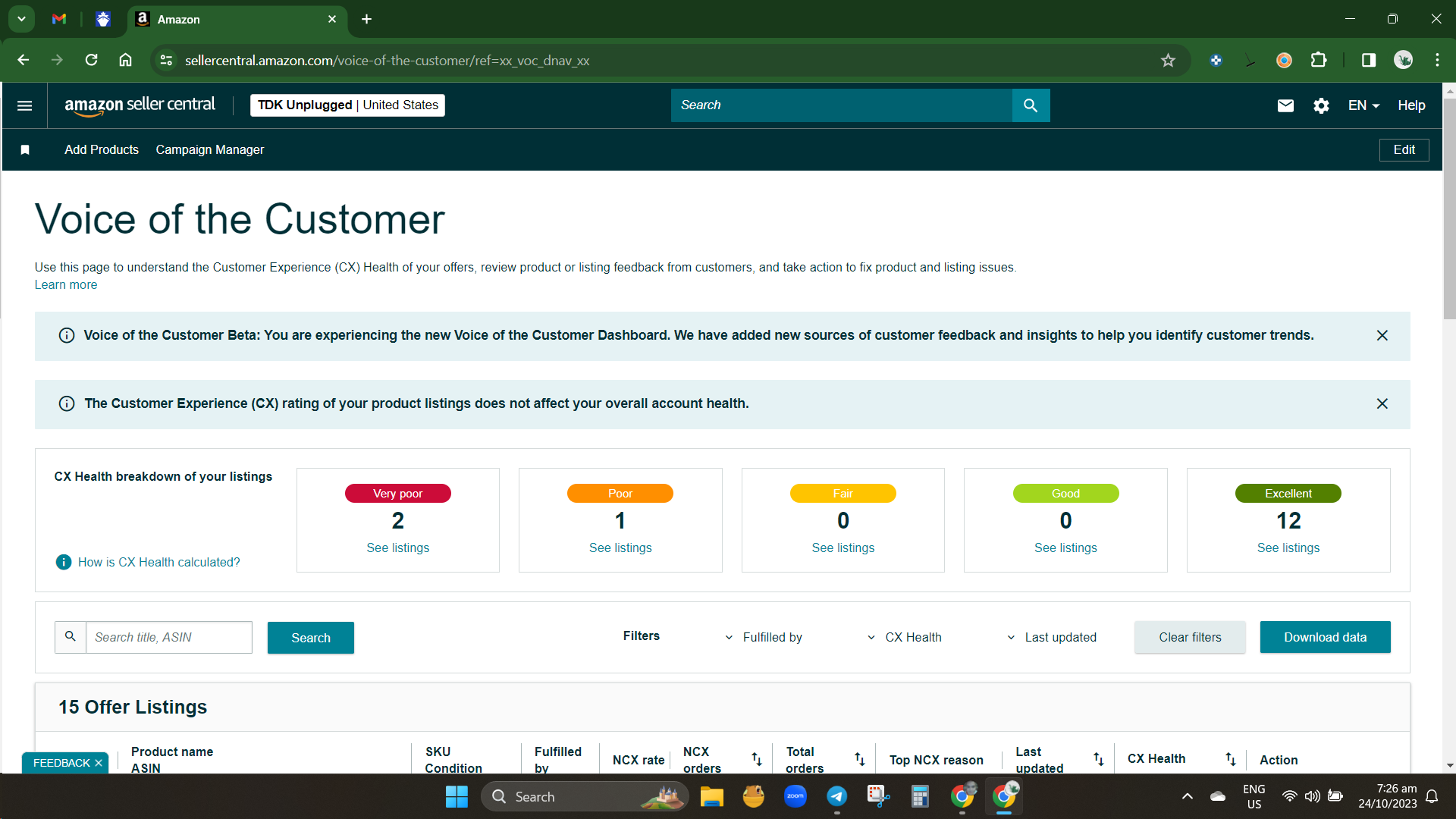This screenshot has height=819, width=1456.
Task: Sort by CX Health column arrows
Action: [1231, 759]
